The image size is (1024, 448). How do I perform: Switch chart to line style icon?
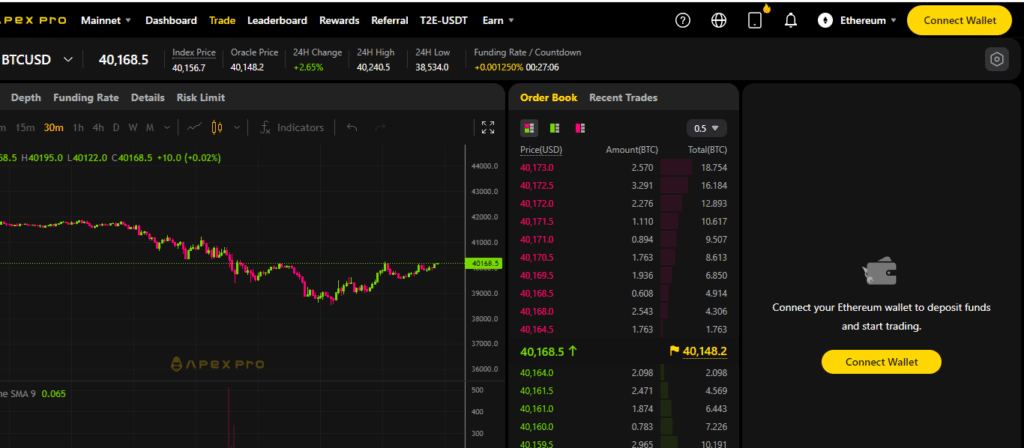click(x=194, y=127)
